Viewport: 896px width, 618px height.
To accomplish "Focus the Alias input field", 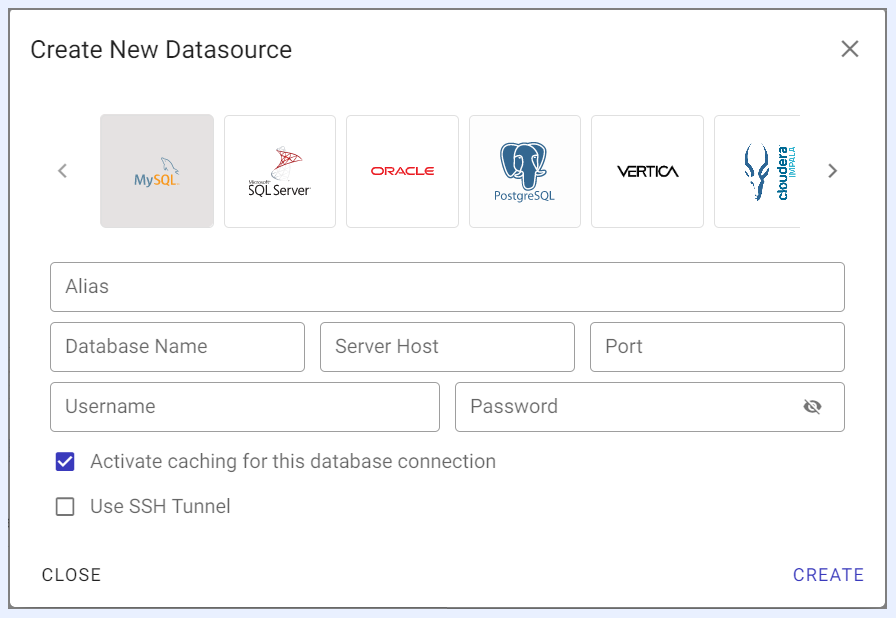I will click(x=447, y=287).
